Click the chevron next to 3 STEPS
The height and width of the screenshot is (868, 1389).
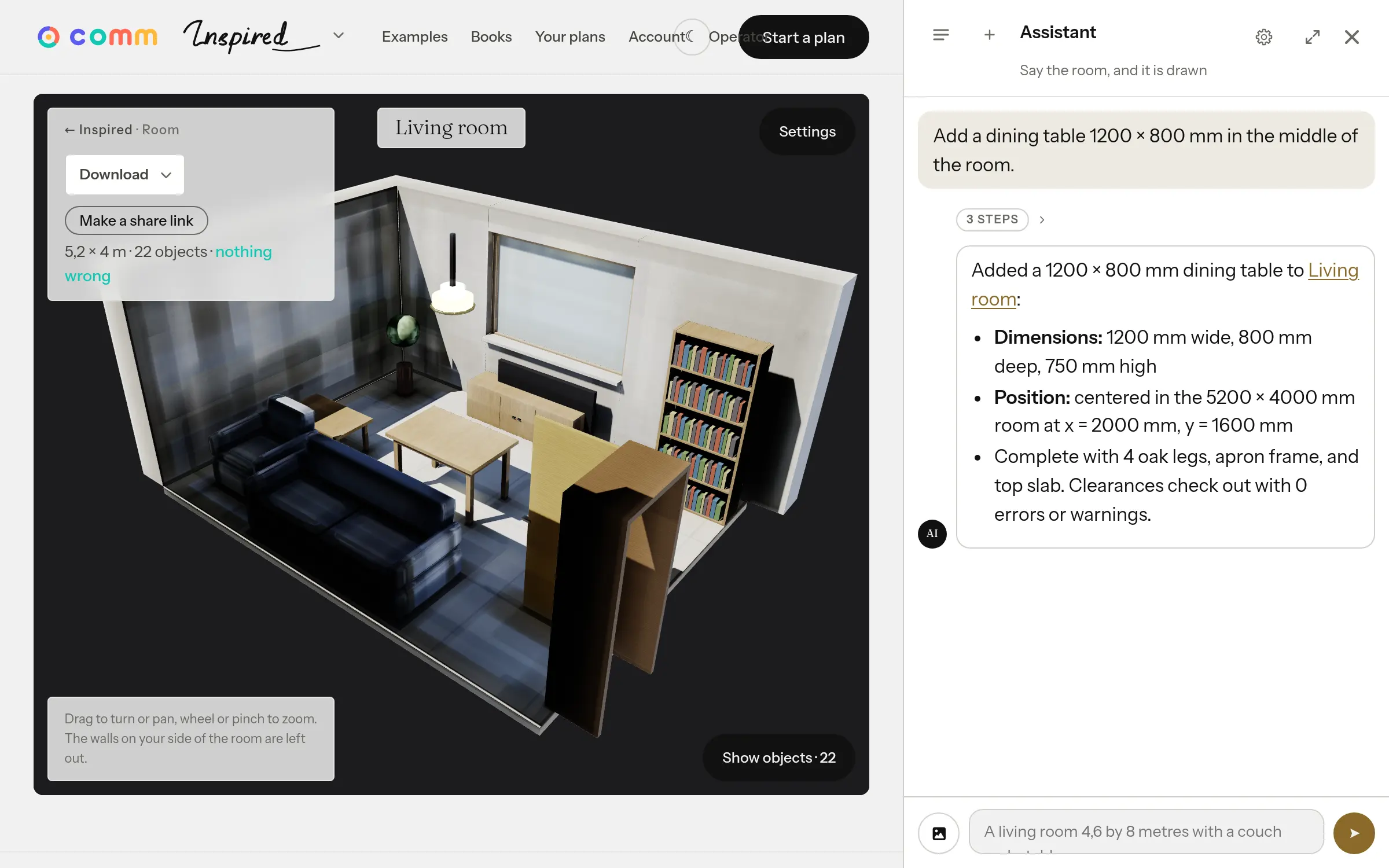(1042, 219)
